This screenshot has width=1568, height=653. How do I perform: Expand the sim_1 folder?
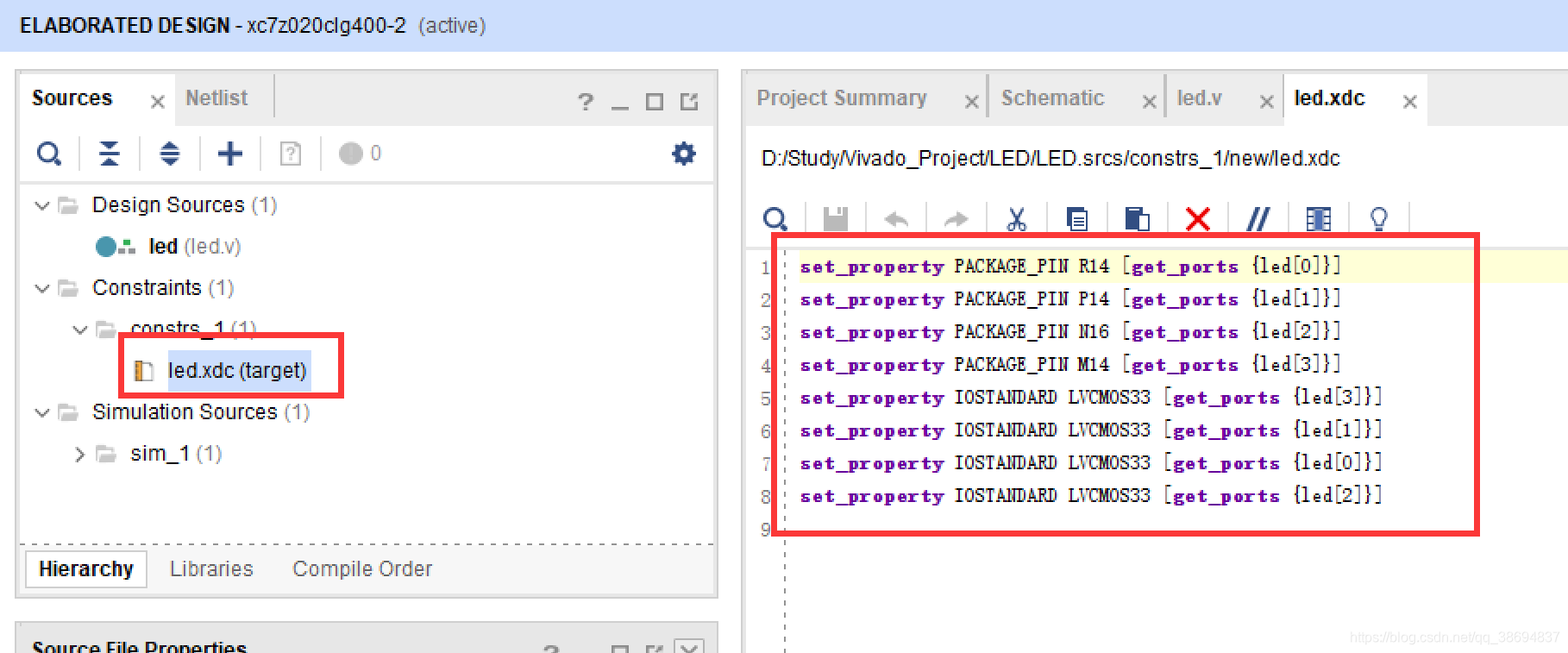(80, 454)
